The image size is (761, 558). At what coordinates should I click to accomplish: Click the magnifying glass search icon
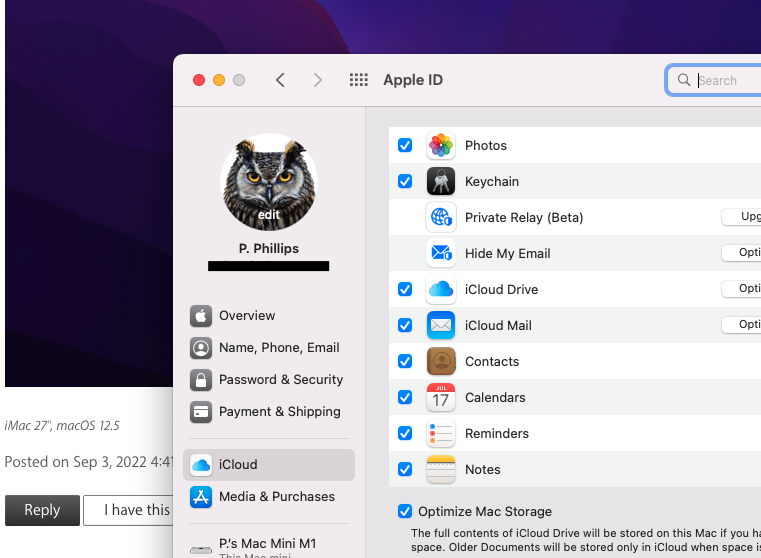pos(684,80)
